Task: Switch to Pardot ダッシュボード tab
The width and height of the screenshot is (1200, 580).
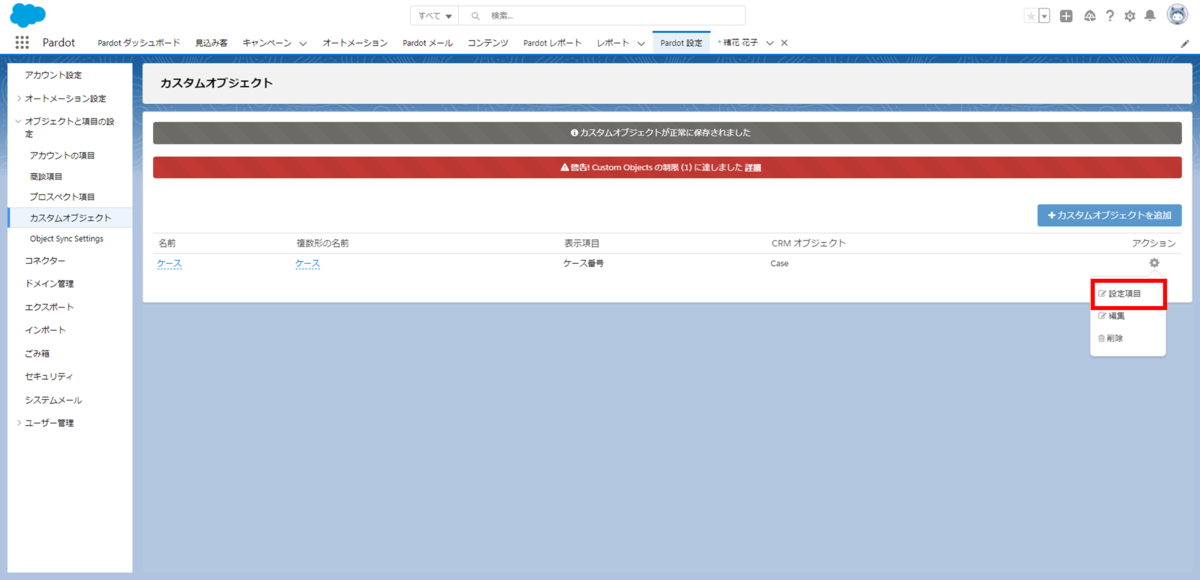Action: (x=139, y=43)
